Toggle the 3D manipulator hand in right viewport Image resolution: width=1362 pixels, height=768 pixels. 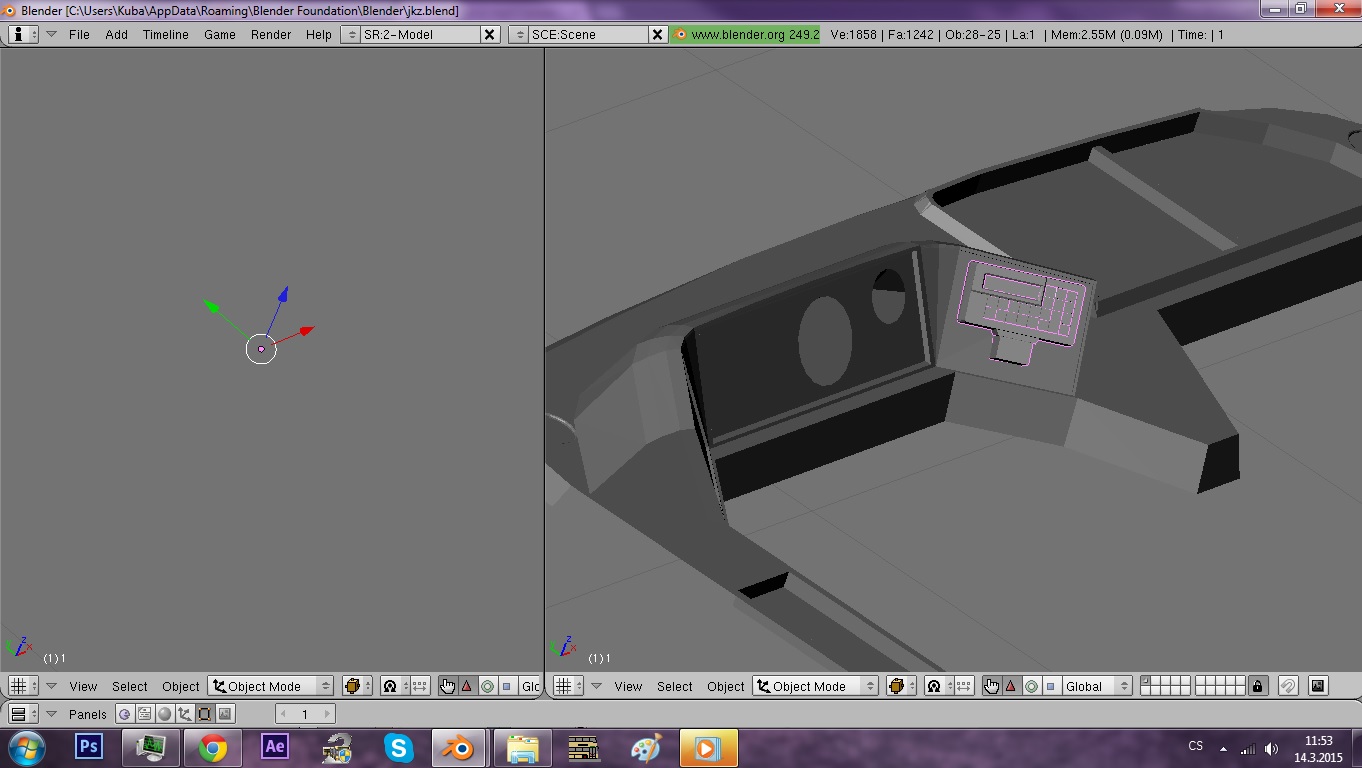[991, 686]
